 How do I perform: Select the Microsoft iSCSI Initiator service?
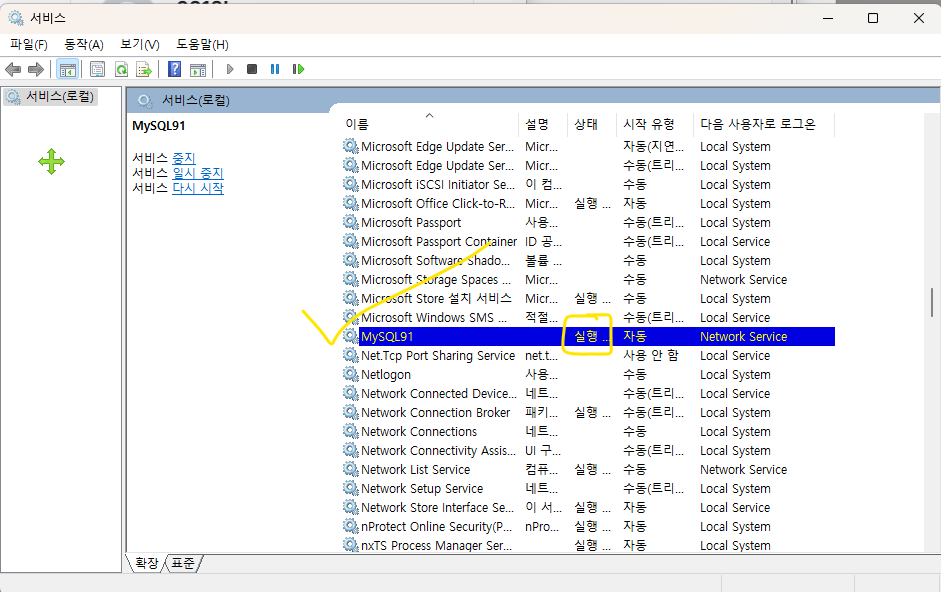(x=588, y=184)
